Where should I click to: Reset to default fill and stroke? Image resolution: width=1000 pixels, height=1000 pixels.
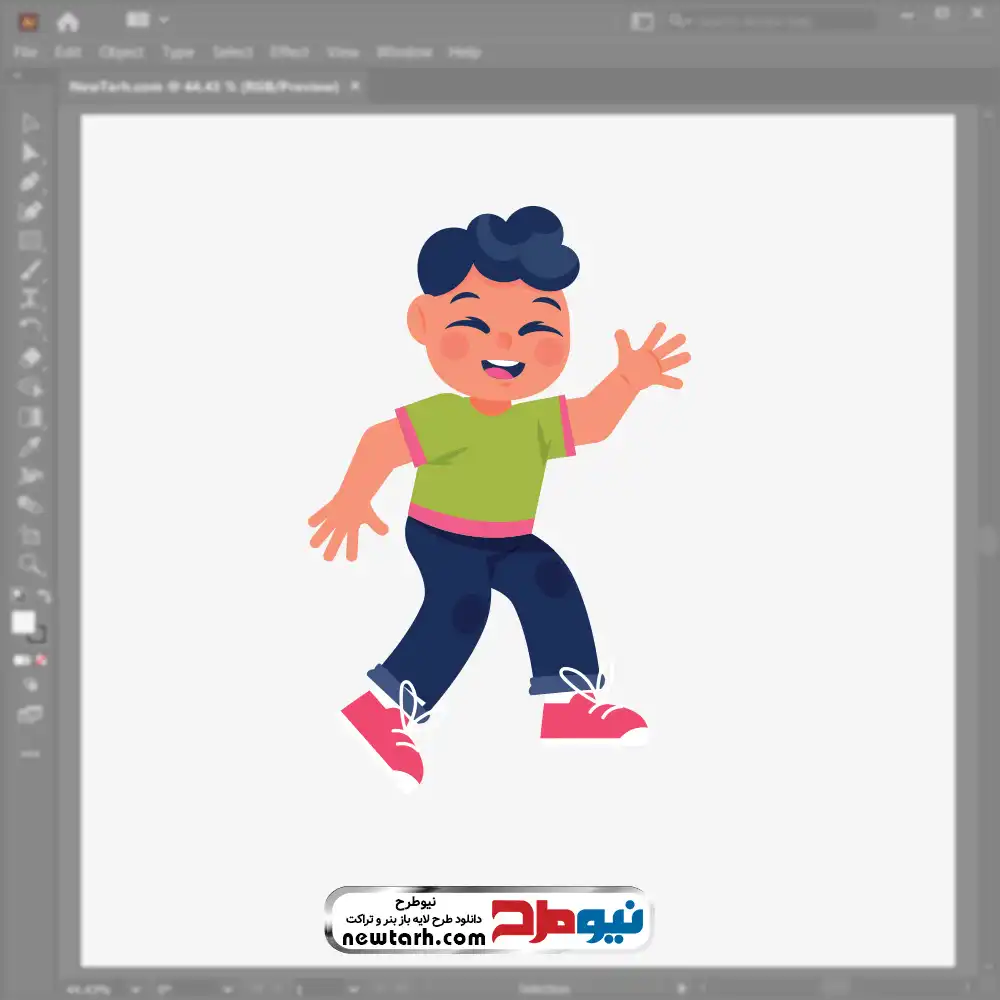(x=17, y=597)
